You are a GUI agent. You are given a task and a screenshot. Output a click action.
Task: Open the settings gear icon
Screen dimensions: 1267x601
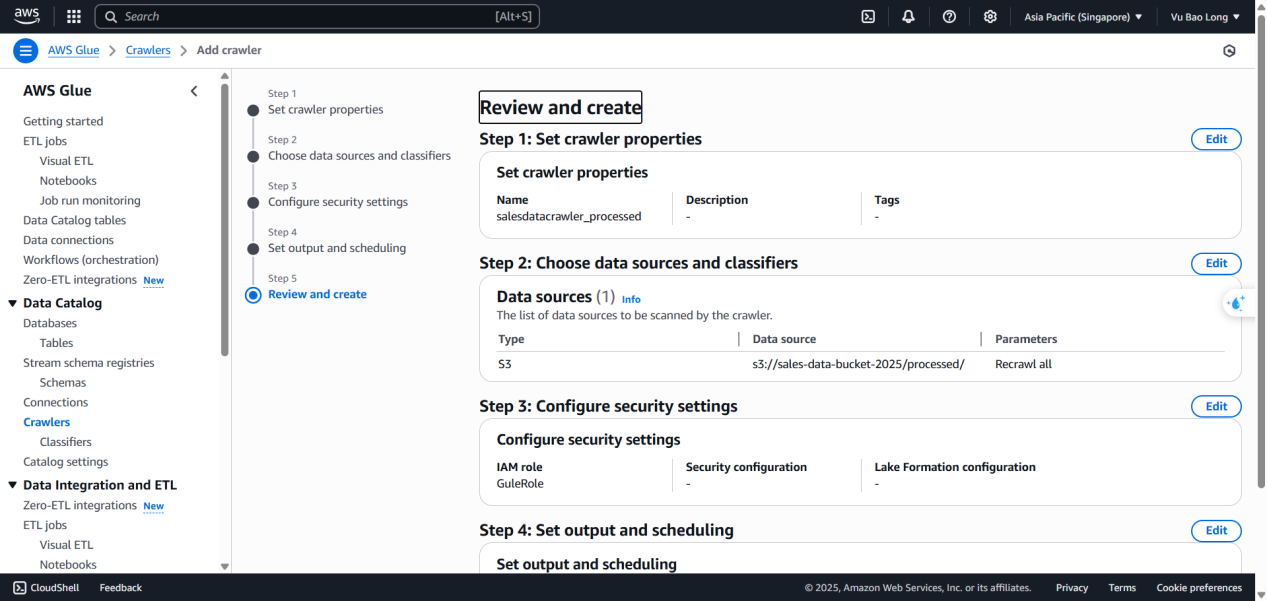[x=990, y=16]
